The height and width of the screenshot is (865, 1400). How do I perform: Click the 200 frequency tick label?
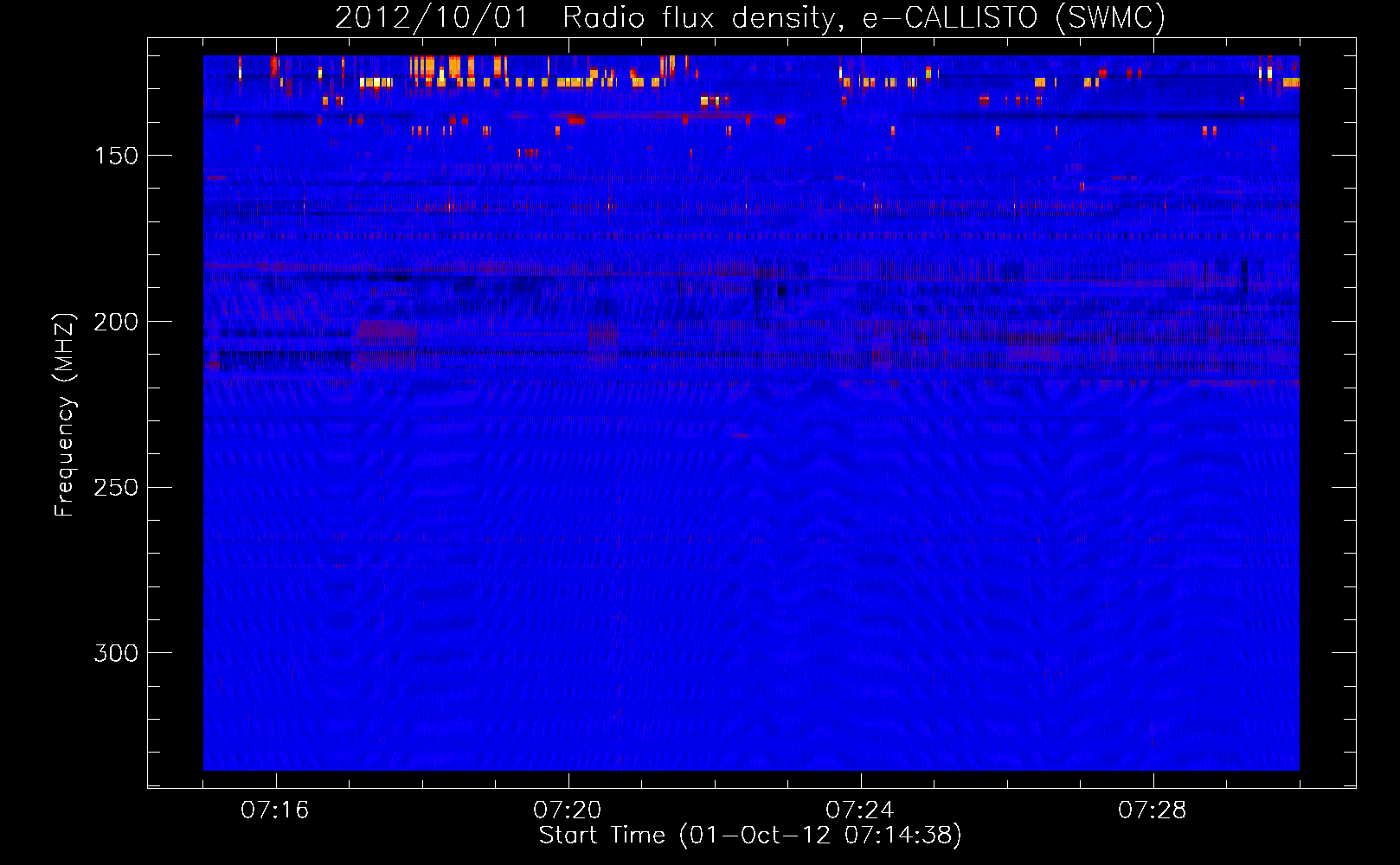116,322
